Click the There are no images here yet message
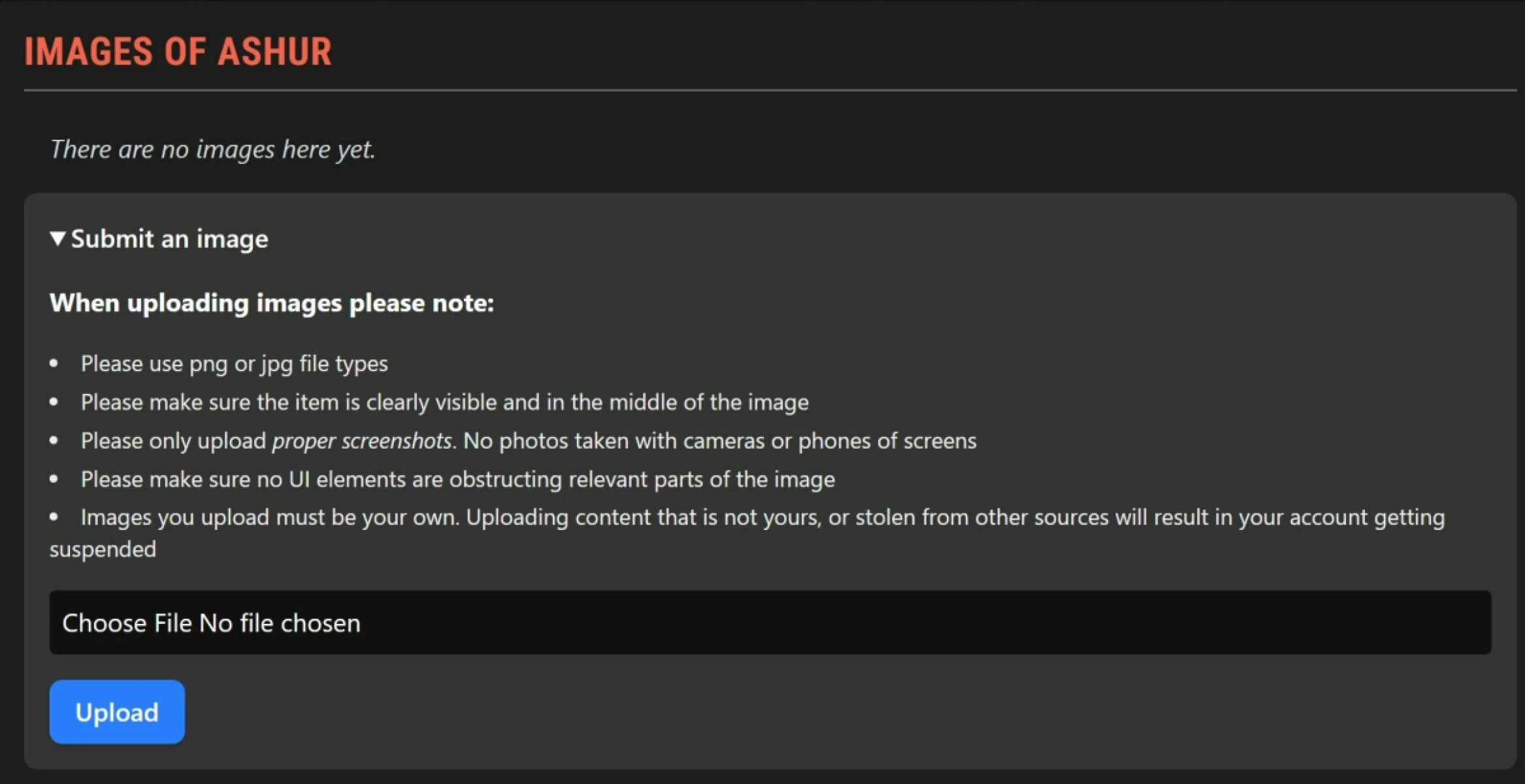Image resolution: width=1525 pixels, height=784 pixels. pyautogui.click(x=213, y=149)
